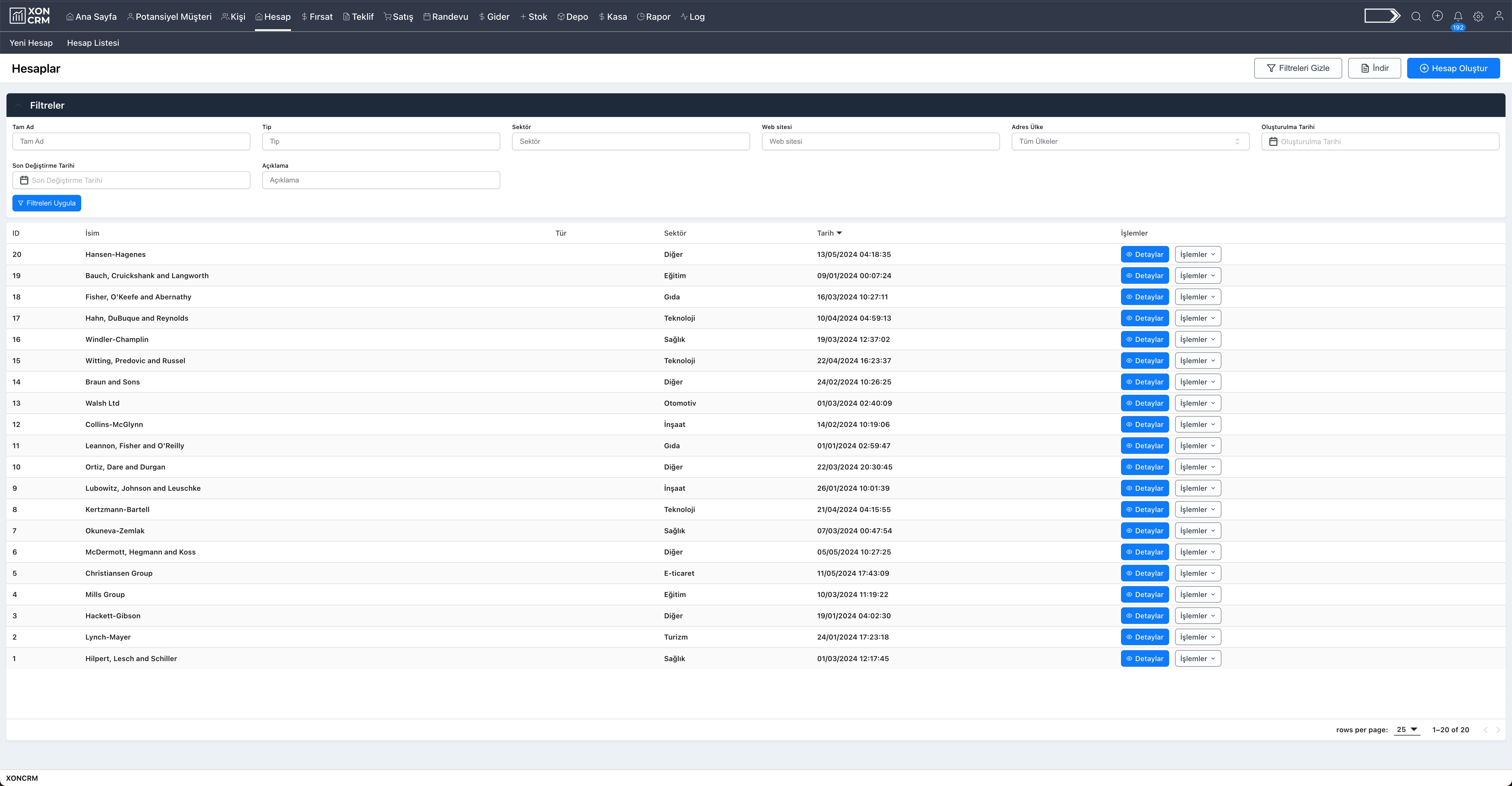Collapse the Filtreler panel chevron
1512x786 pixels.
[x=18, y=106]
